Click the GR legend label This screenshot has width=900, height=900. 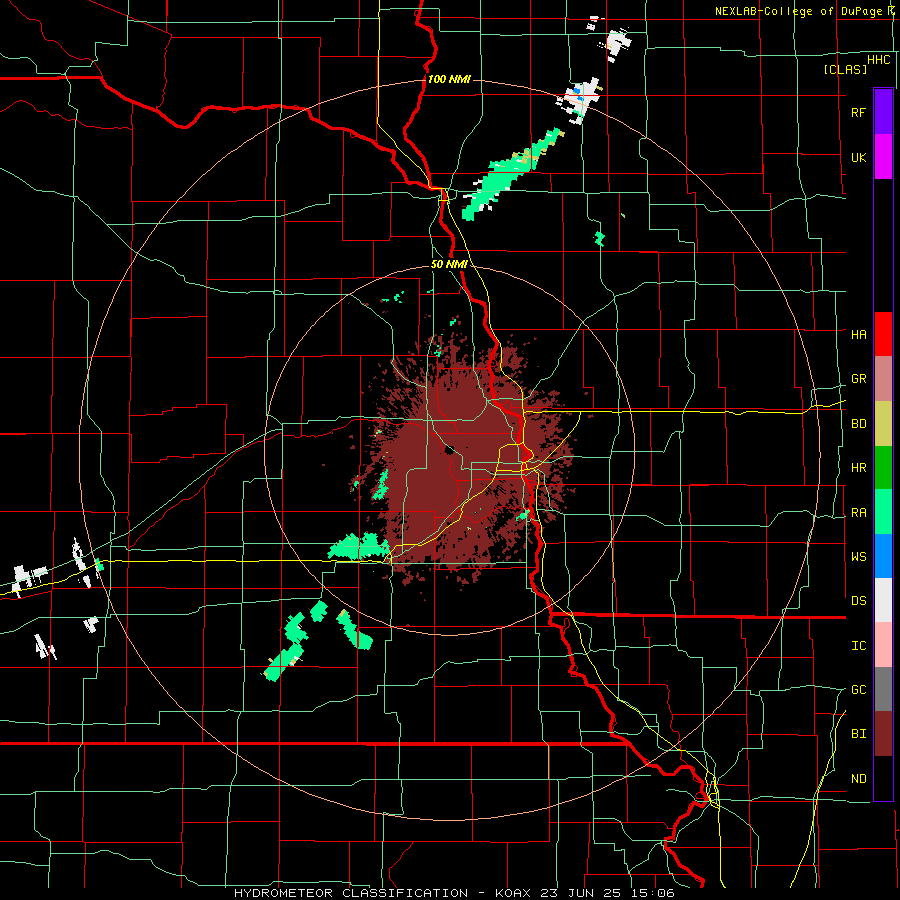point(858,379)
